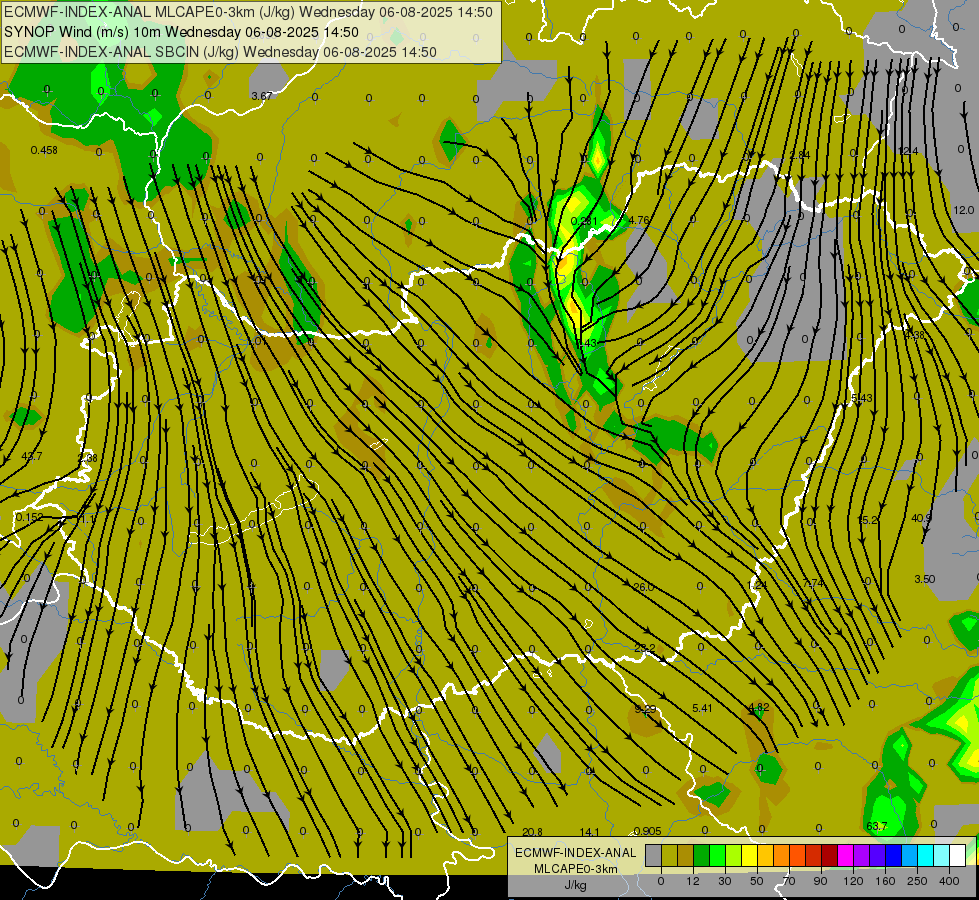Click the map value 0.905

point(647,831)
